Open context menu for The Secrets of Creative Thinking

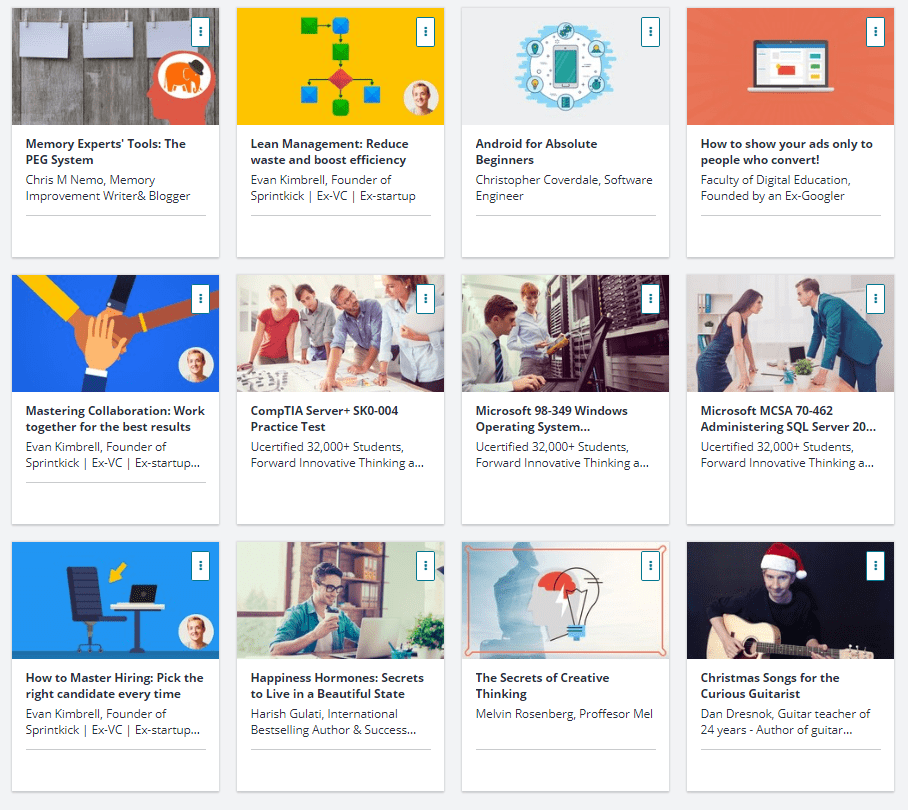[x=650, y=565]
